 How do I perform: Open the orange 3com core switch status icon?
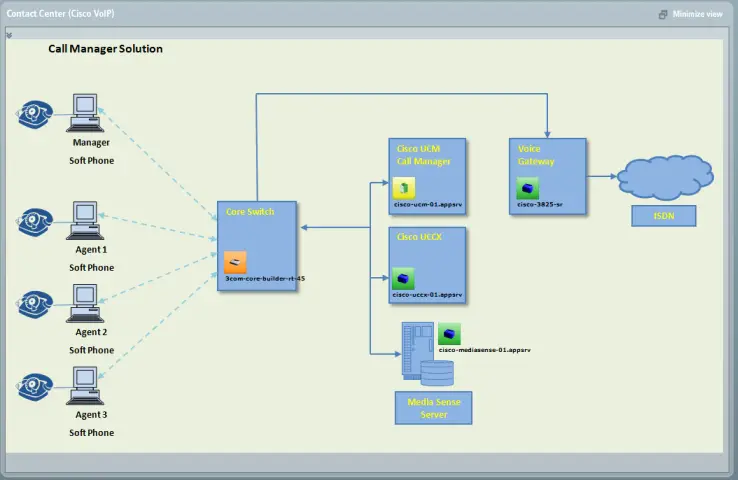(x=235, y=262)
